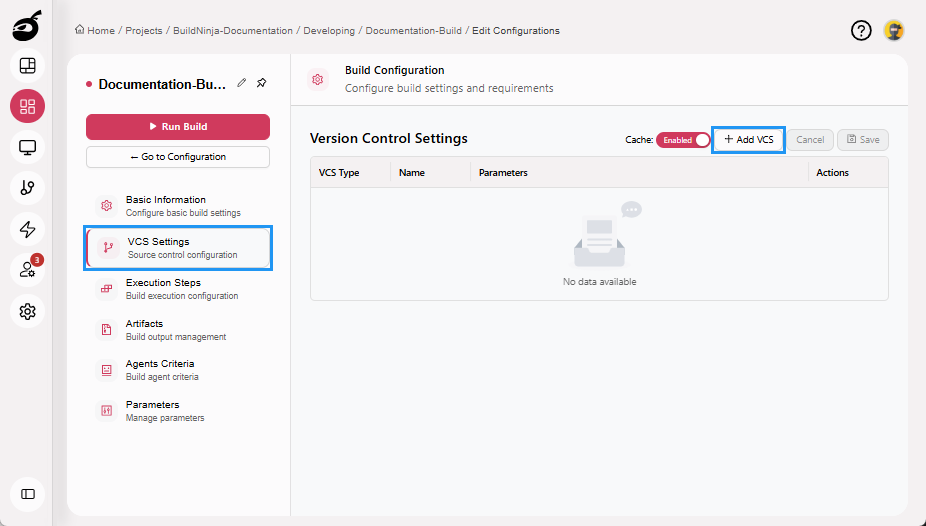Click the Add VCS button

748,140
